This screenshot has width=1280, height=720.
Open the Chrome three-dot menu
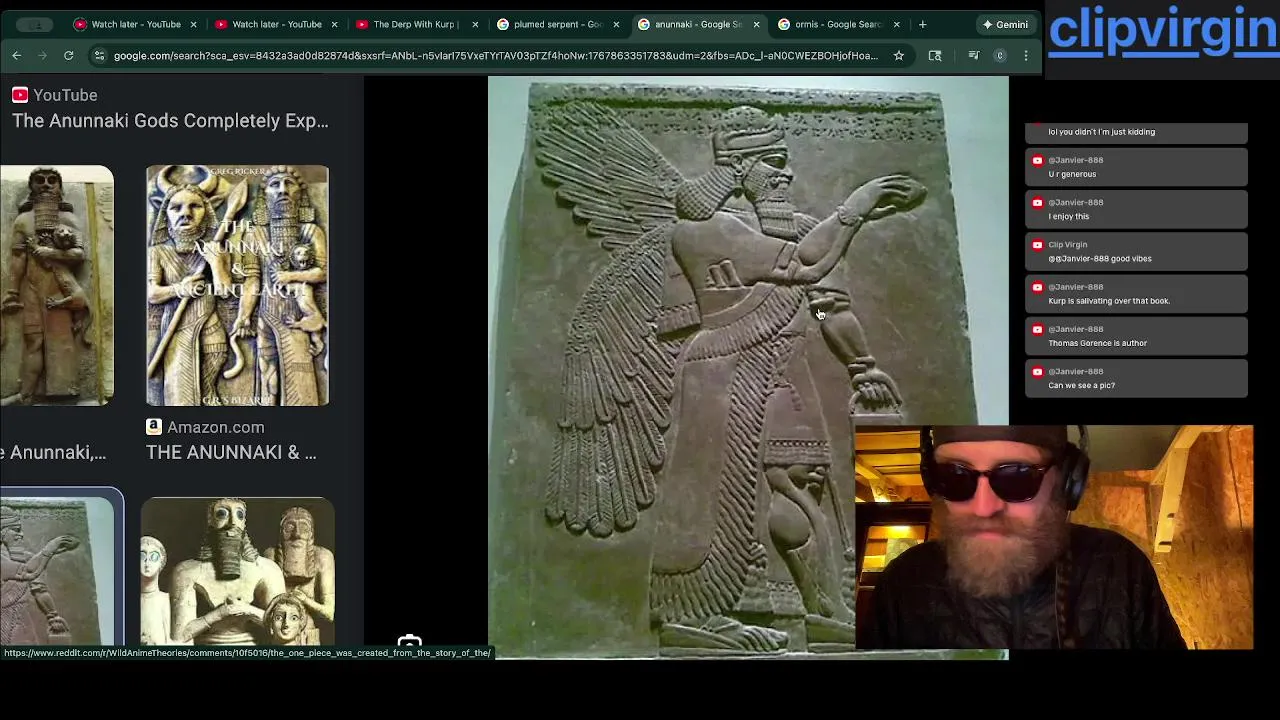pos(1026,56)
